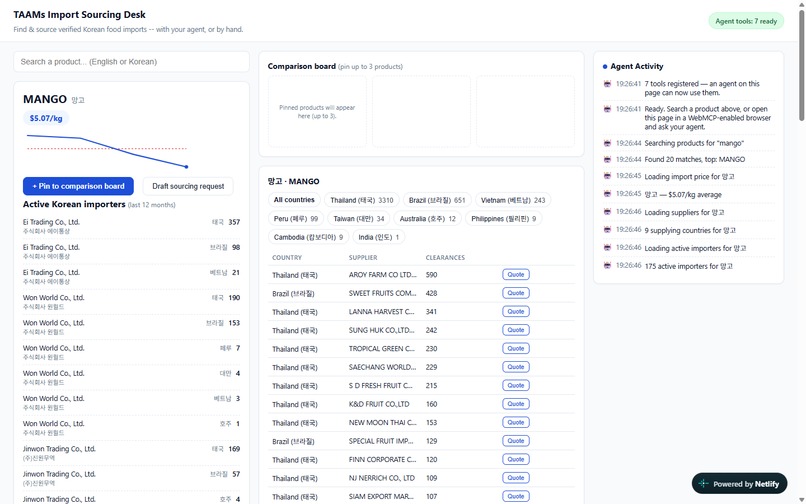This screenshot has width=806, height=504.
Task: Select Won World row with 153
Action: coord(131,327)
